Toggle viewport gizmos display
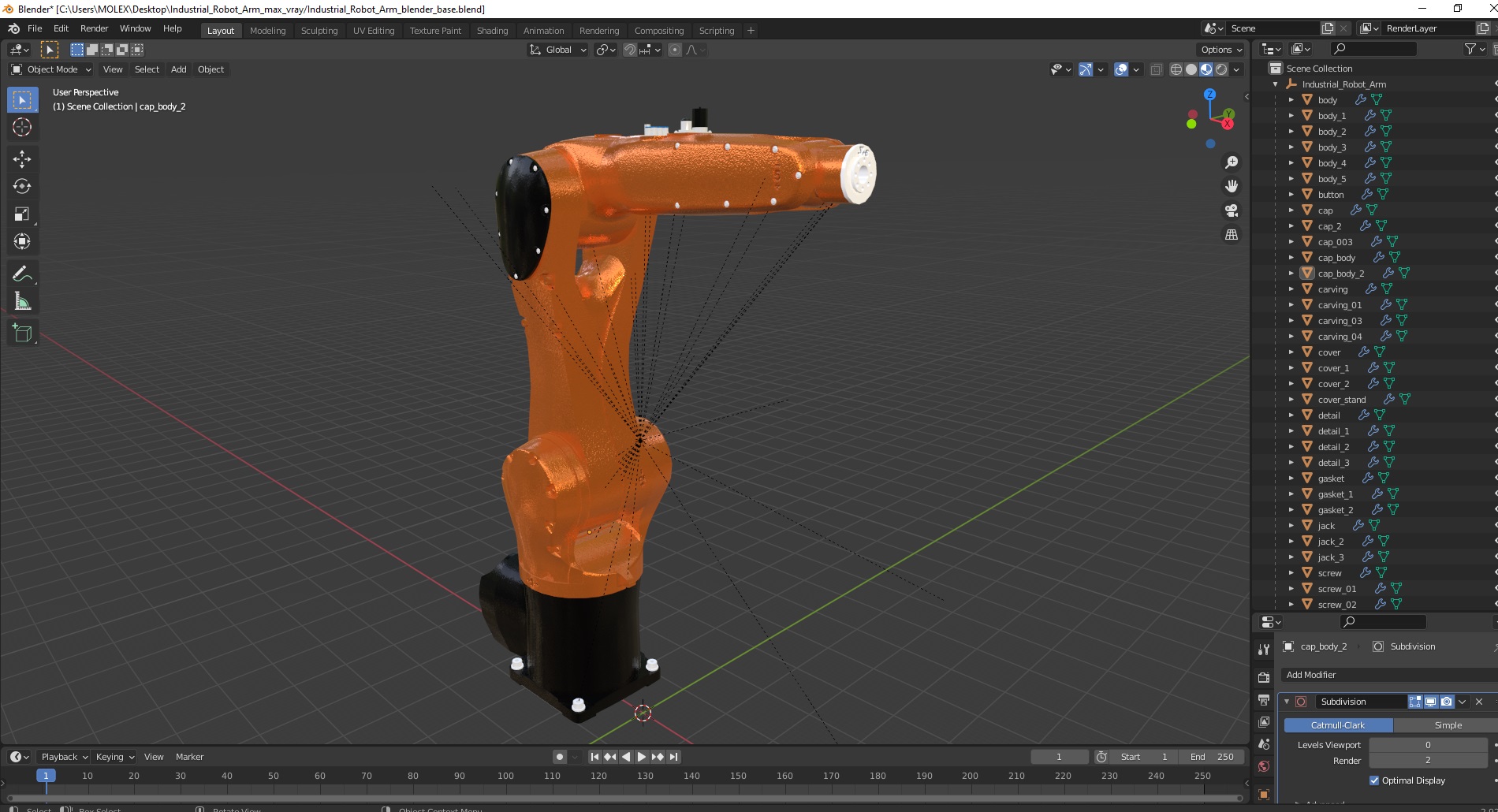This screenshot has width=1498, height=812. point(1086,69)
